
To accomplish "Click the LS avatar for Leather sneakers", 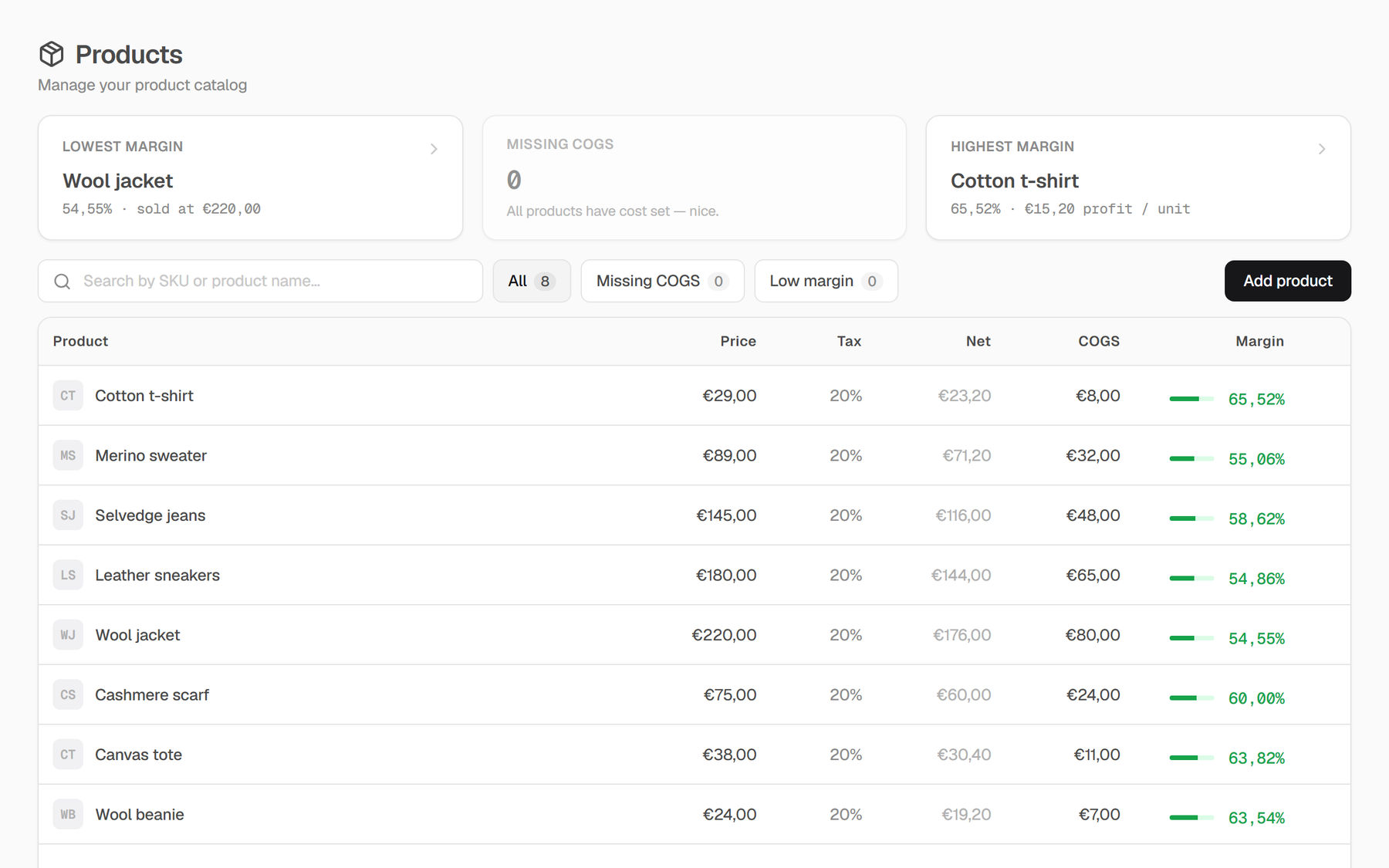I will click(x=68, y=575).
